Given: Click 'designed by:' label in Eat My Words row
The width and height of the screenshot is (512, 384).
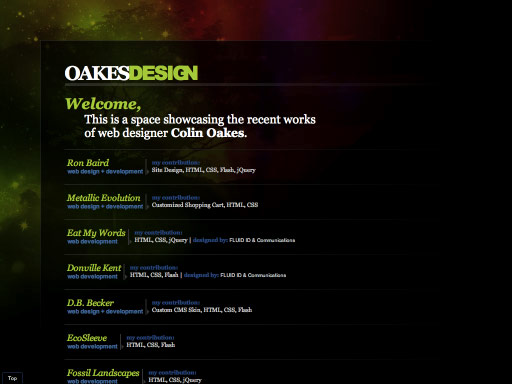Looking at the screenshot, I should coord(210,240).
